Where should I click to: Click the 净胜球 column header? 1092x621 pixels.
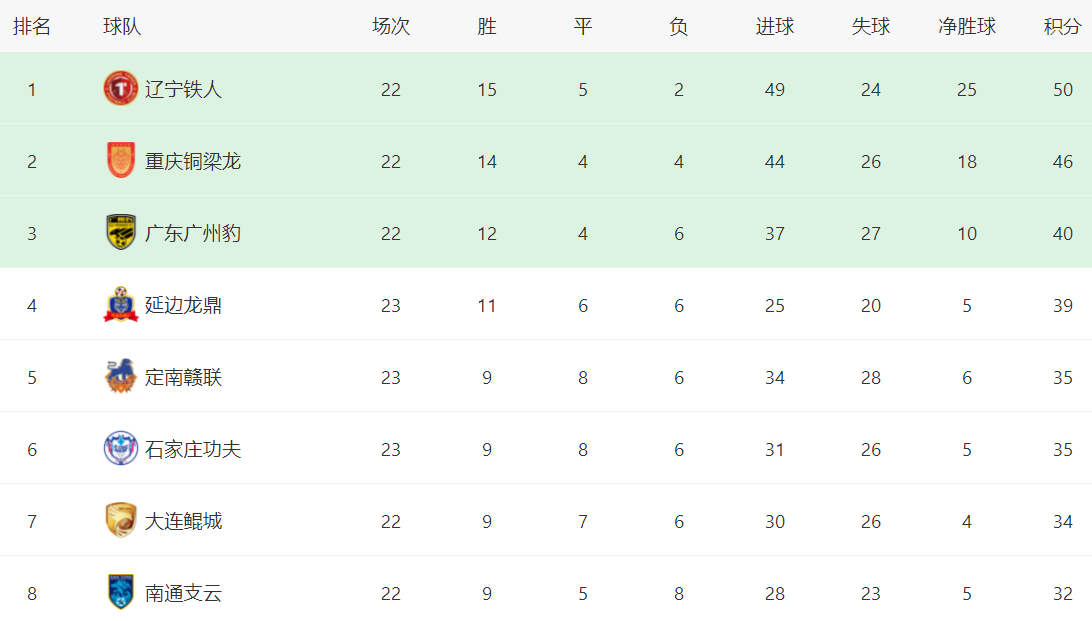(967, 26)
